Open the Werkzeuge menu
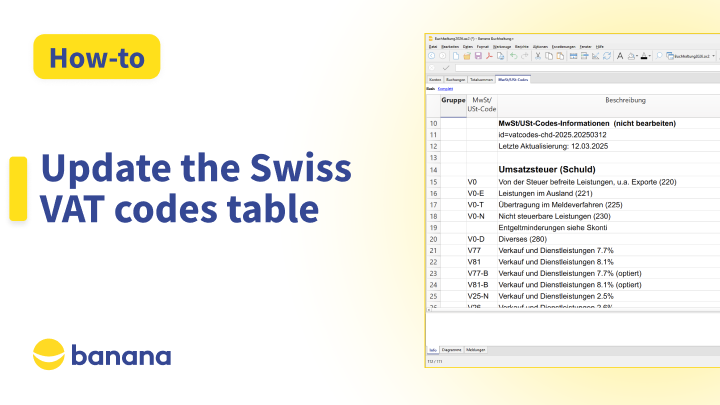 click(502, 47)
